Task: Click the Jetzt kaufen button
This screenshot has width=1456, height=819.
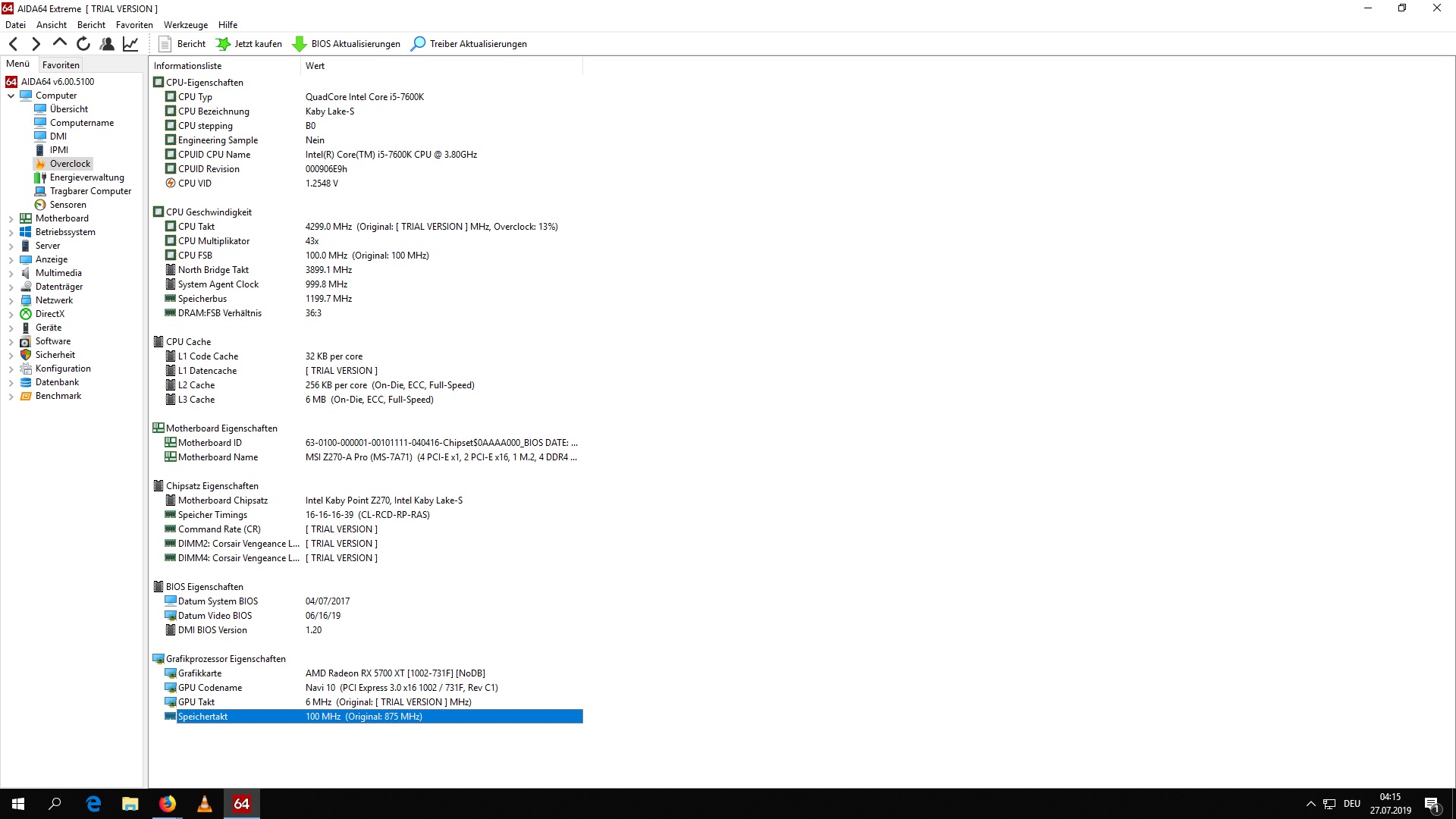Action: [249, 44]
